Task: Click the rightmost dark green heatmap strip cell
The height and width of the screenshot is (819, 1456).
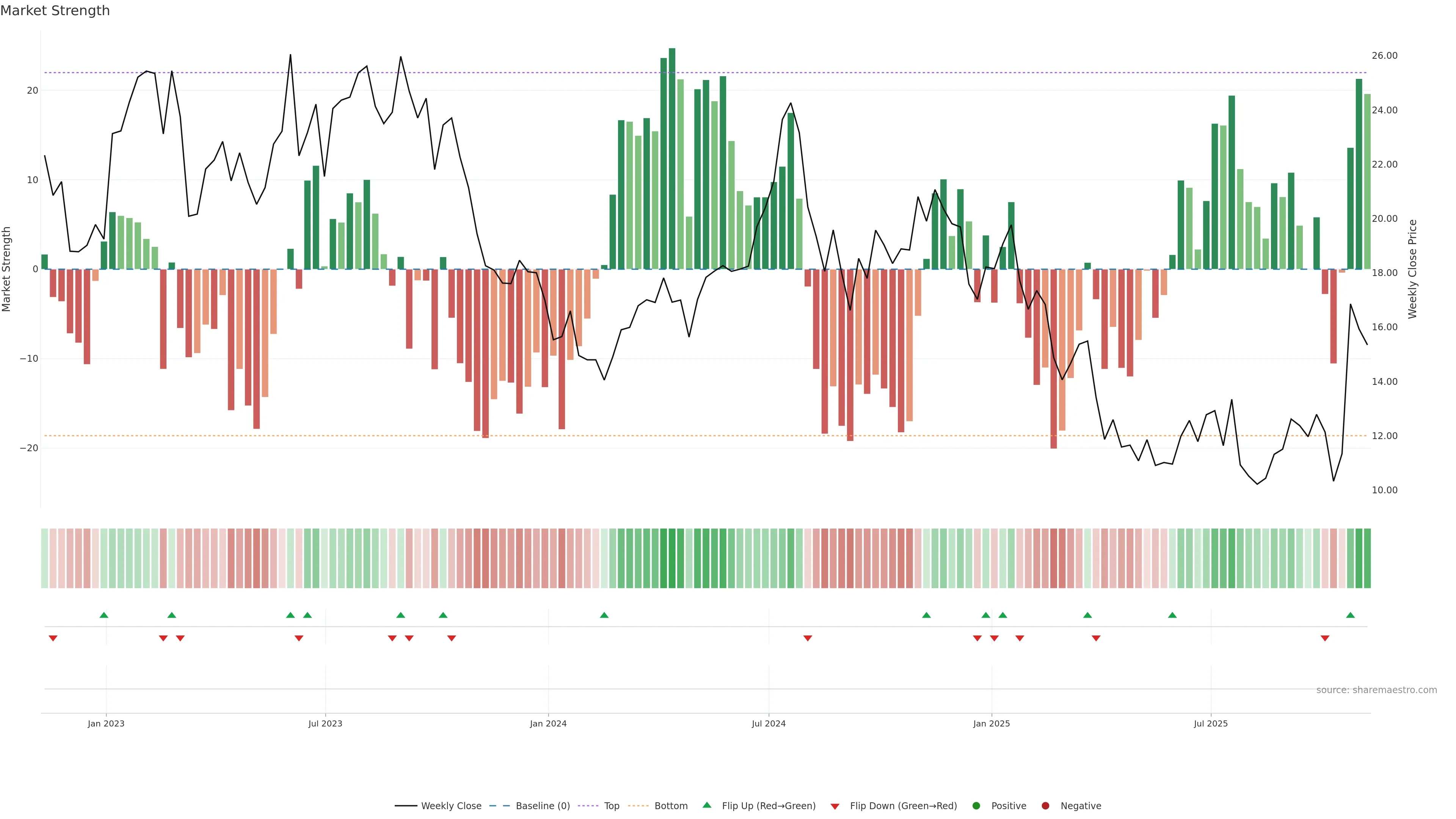Action: (x=1367, y=559)
